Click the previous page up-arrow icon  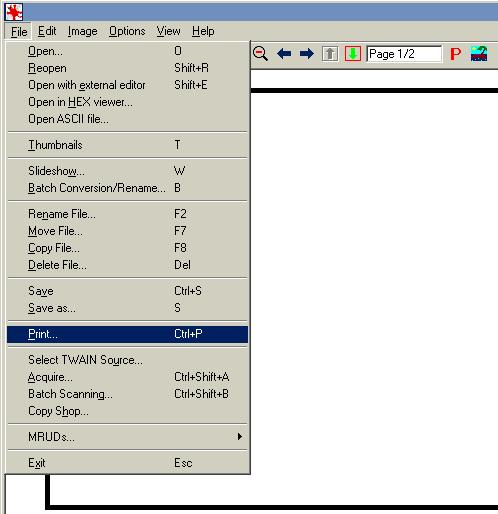[330, 54]
